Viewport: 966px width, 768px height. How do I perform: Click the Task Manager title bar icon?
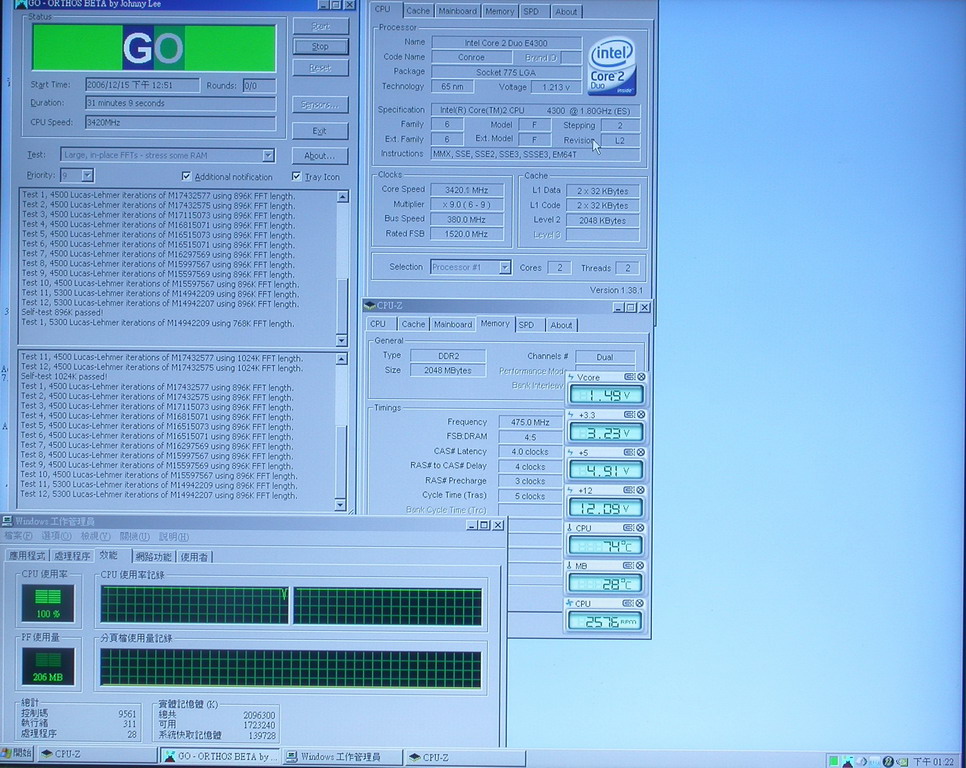[x=7, y=522]
